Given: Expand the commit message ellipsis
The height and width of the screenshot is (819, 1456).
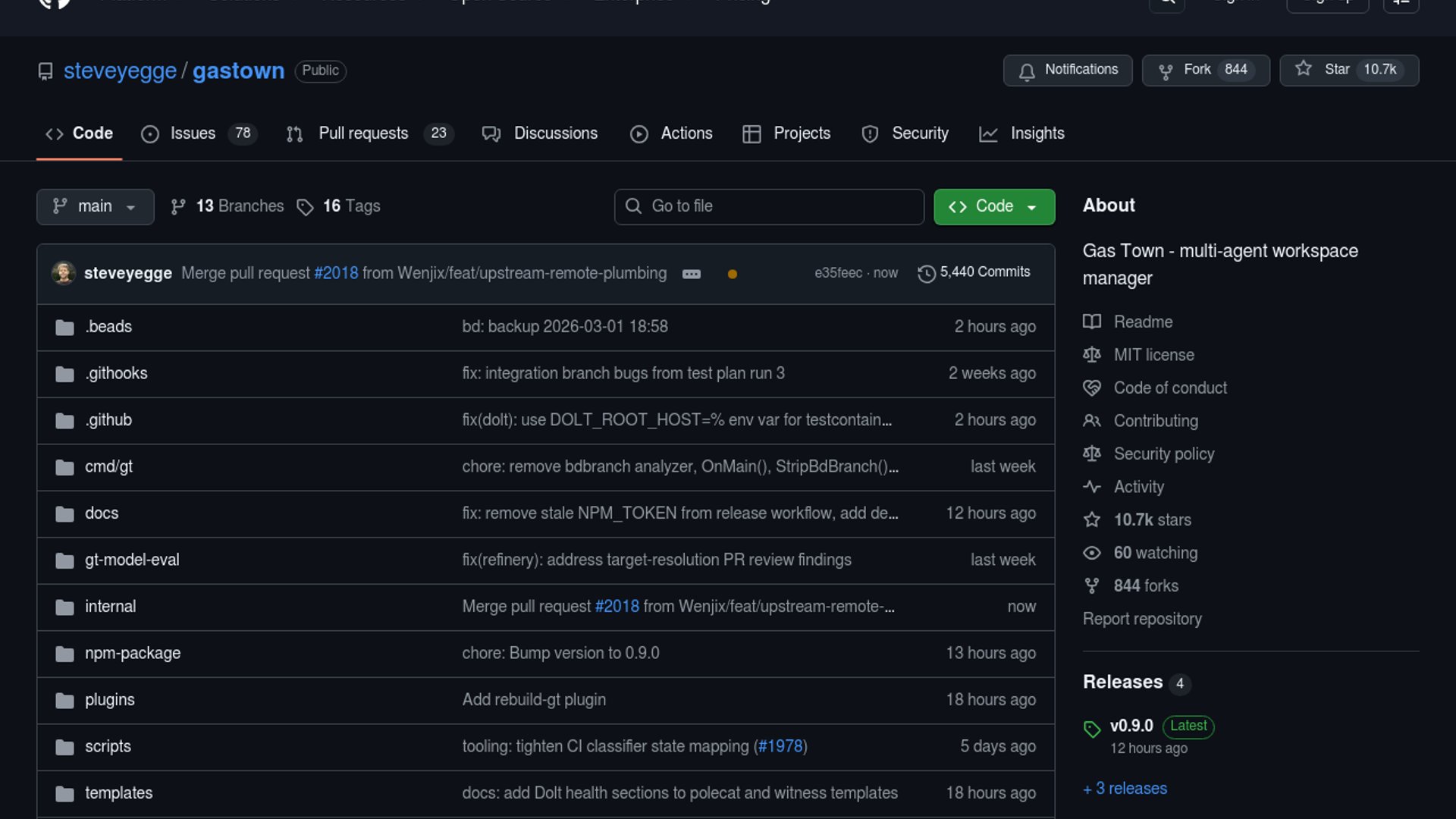Looking at the screenshot, I should 691,275.
